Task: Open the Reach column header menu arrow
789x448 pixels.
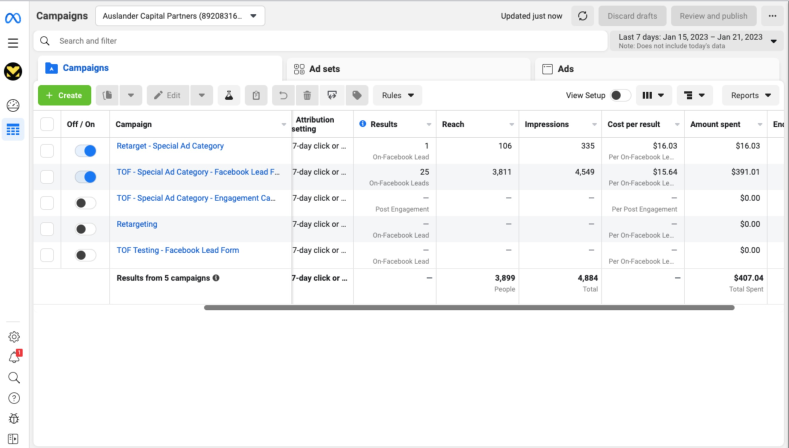Action: click(x=511, y=124)
